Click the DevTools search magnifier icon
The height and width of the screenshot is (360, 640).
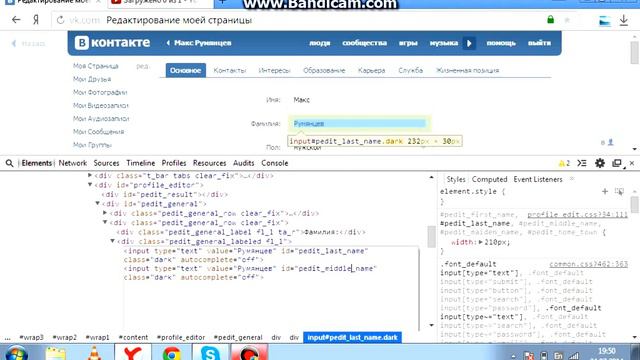pos(9,163)
